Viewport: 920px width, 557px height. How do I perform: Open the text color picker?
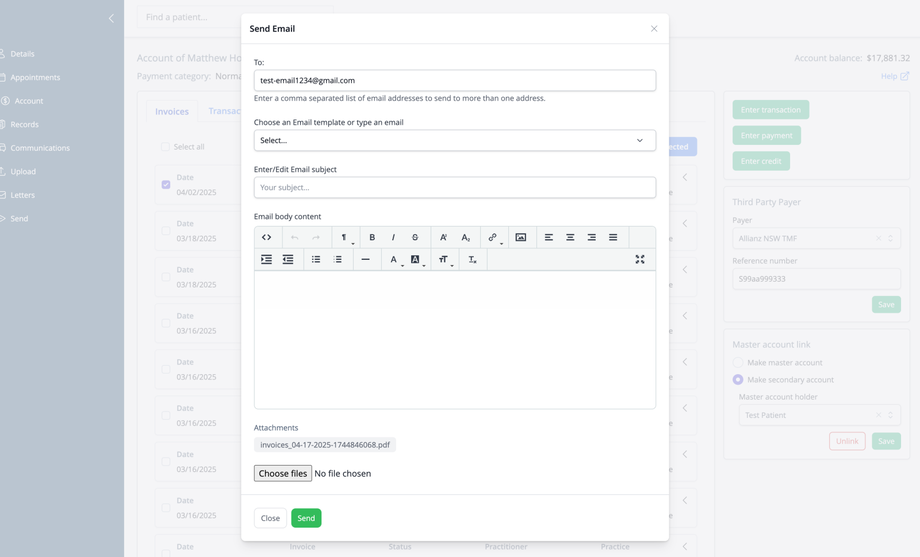tap(395, 259)
